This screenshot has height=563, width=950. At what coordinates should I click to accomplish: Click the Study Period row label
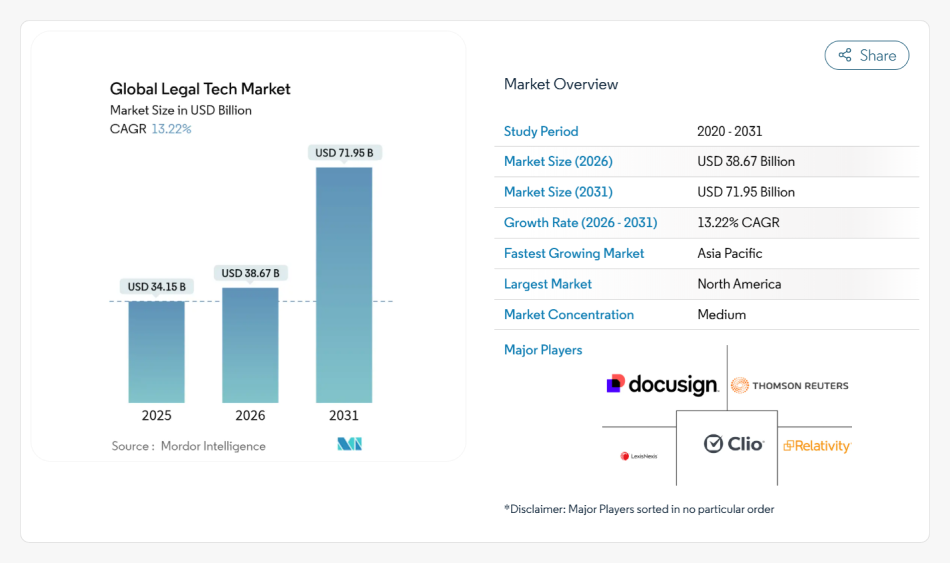541,131
